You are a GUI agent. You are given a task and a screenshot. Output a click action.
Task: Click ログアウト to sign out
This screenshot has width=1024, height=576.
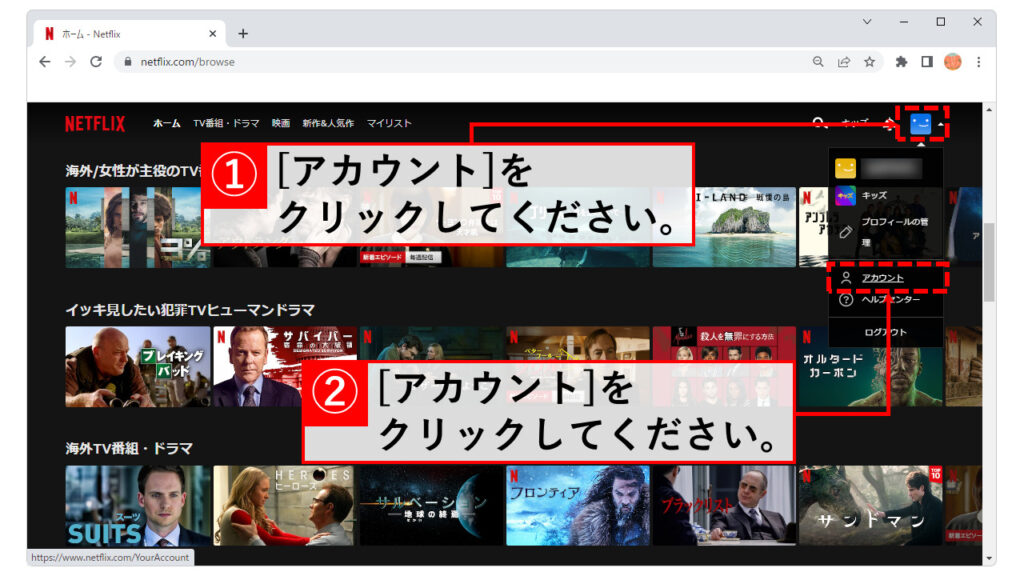(x=885, y=332)
